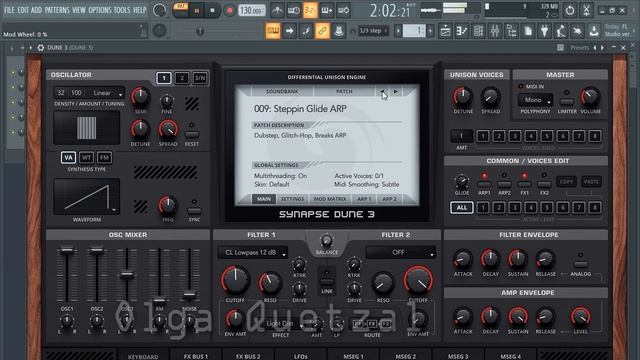640x360 pixels.
Task: Open the Filter 2 OFF type dropdown
Action: [x=400, y=253]
